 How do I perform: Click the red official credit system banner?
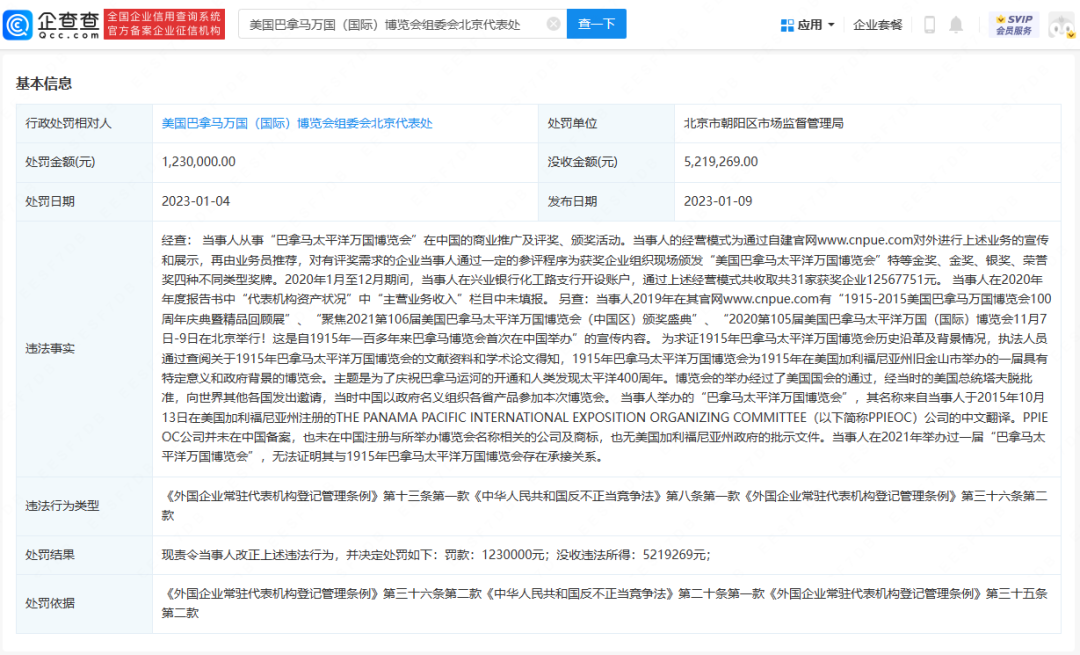point(164,24)
